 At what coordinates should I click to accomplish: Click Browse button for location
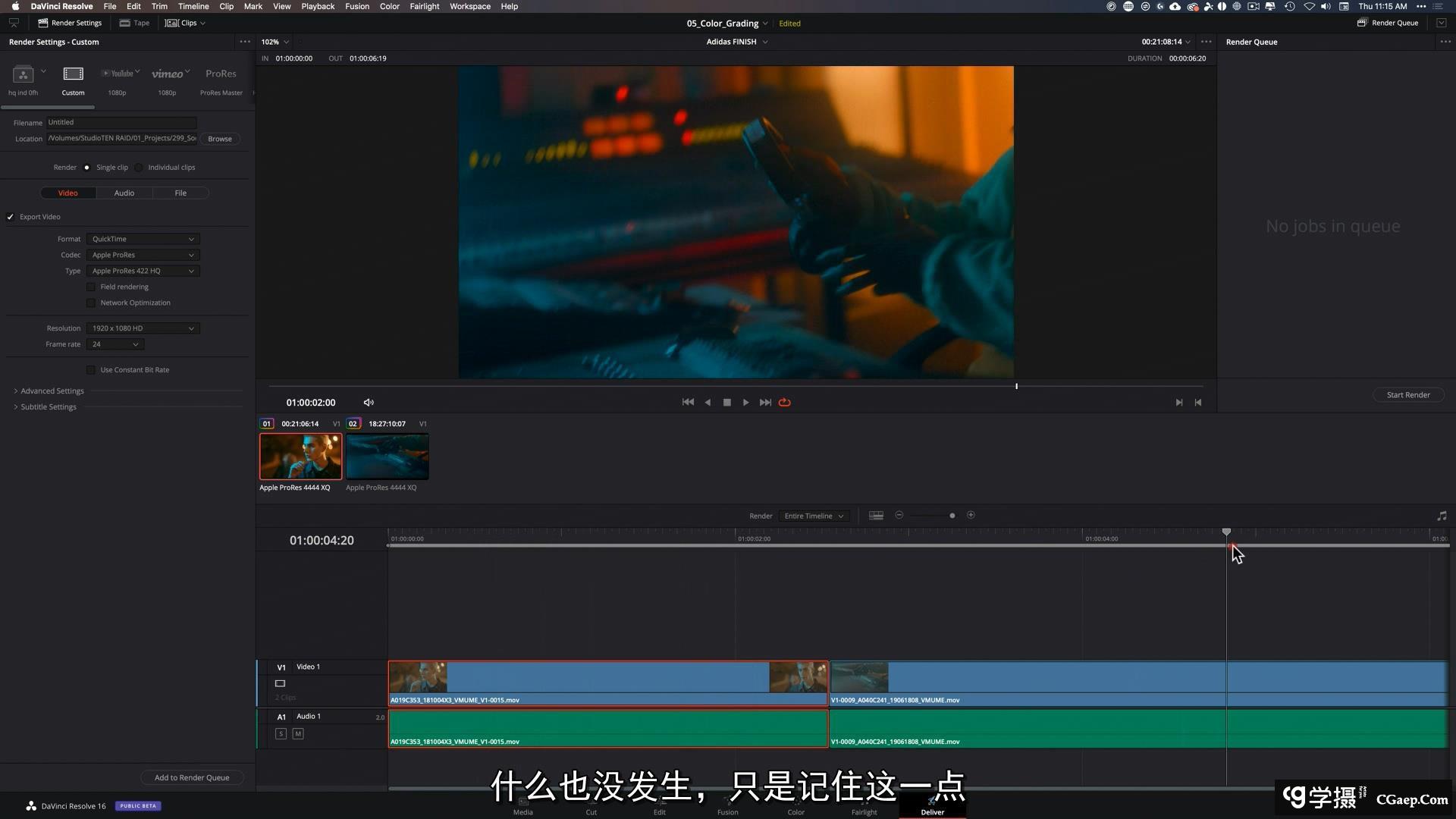220,139
